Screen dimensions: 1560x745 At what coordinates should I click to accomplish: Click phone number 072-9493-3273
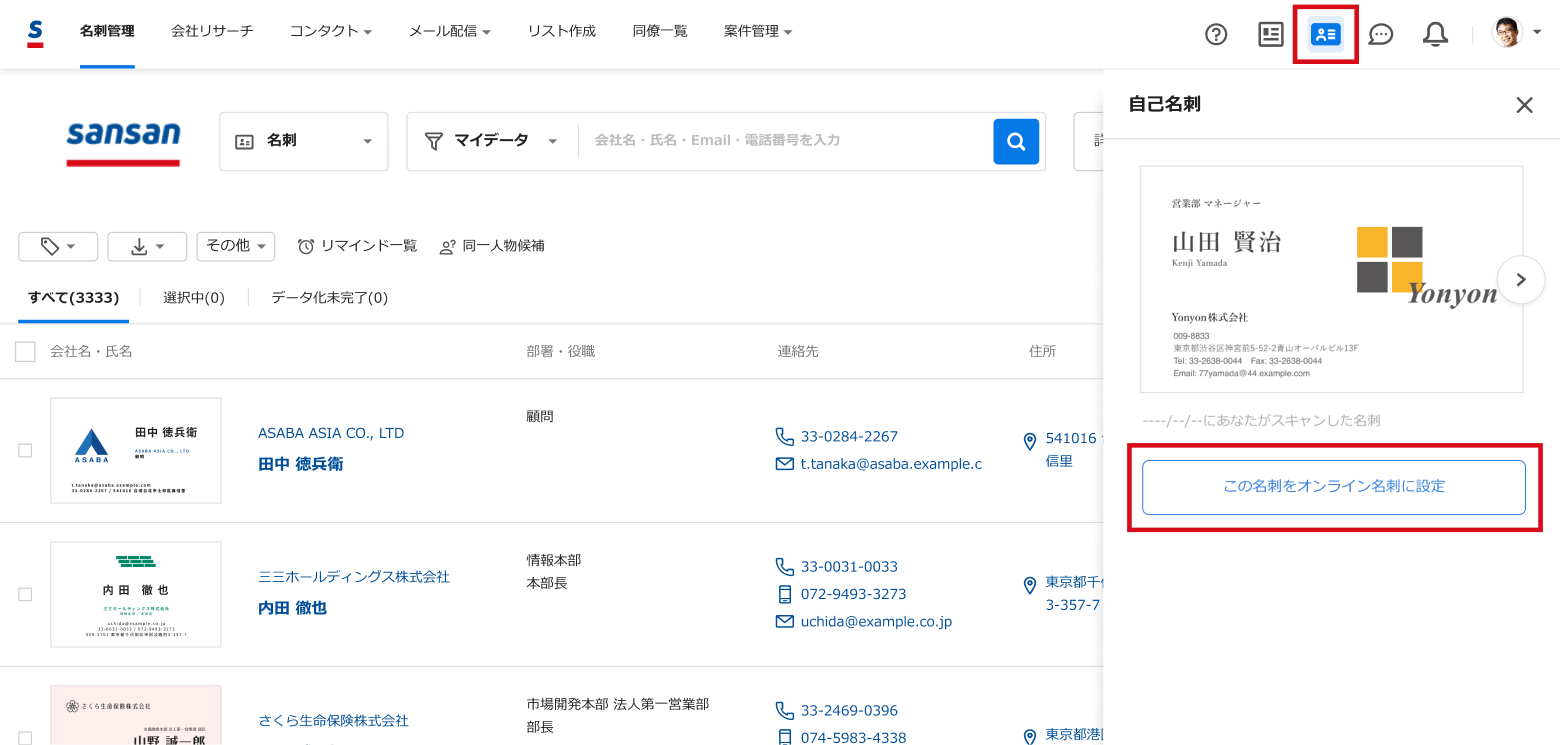[x=854, y=594]
